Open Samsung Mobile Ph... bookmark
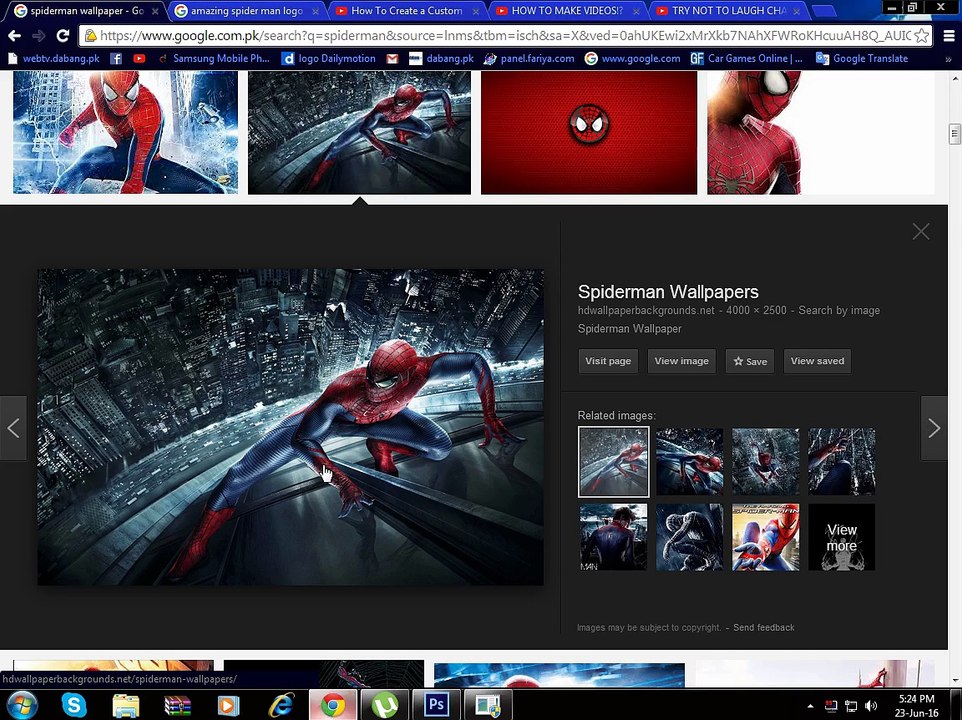This screenshot has width=962, height=720. click(x=214, y=59)
